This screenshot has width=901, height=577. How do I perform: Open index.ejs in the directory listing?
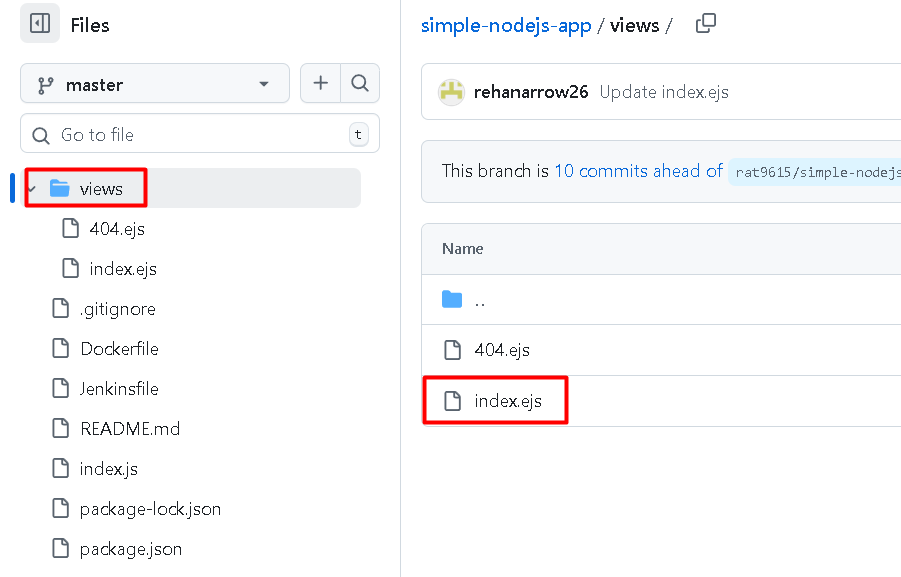[508, 401]
